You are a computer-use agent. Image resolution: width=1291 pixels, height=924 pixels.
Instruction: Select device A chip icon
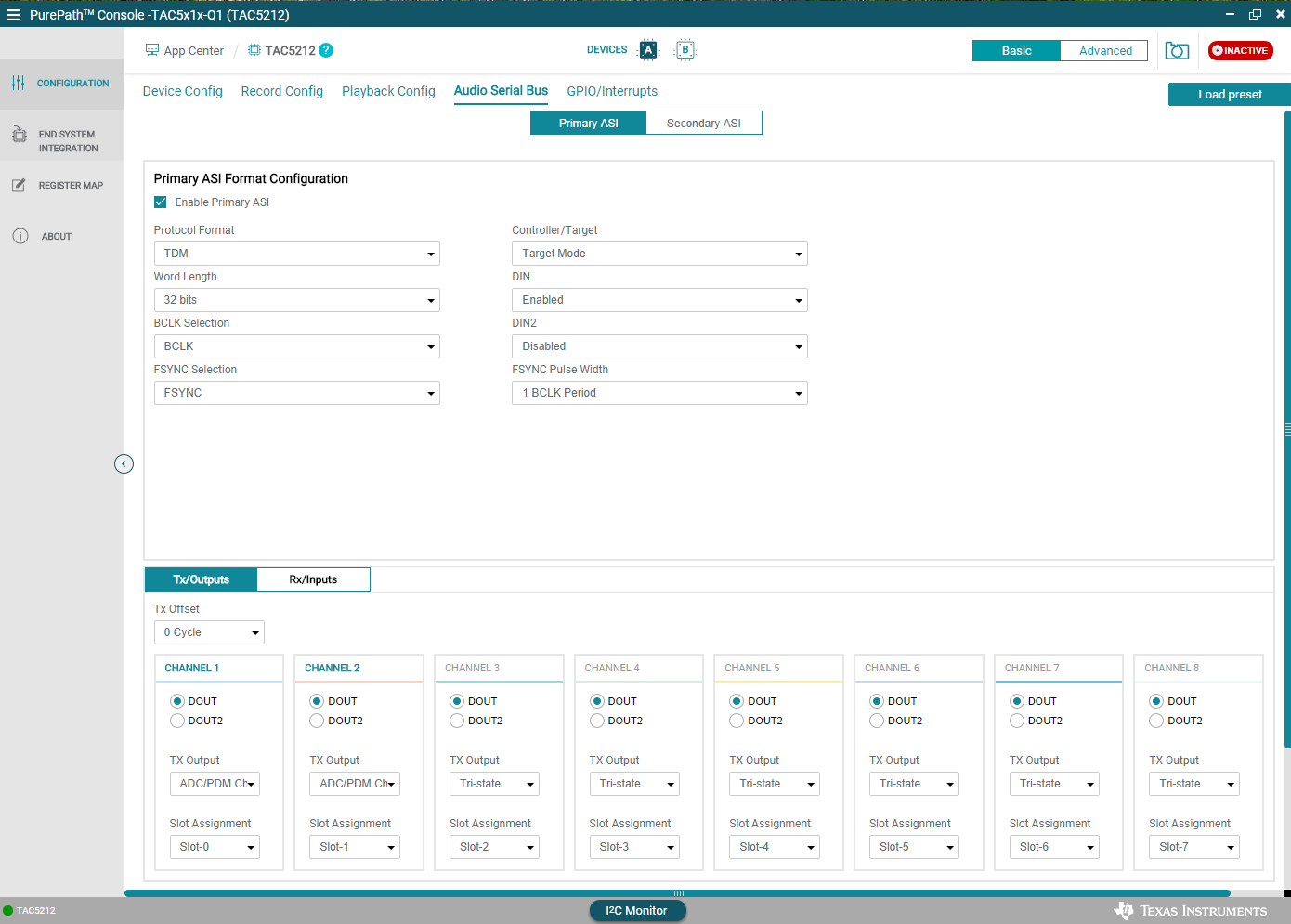click(x=648, y=50)
